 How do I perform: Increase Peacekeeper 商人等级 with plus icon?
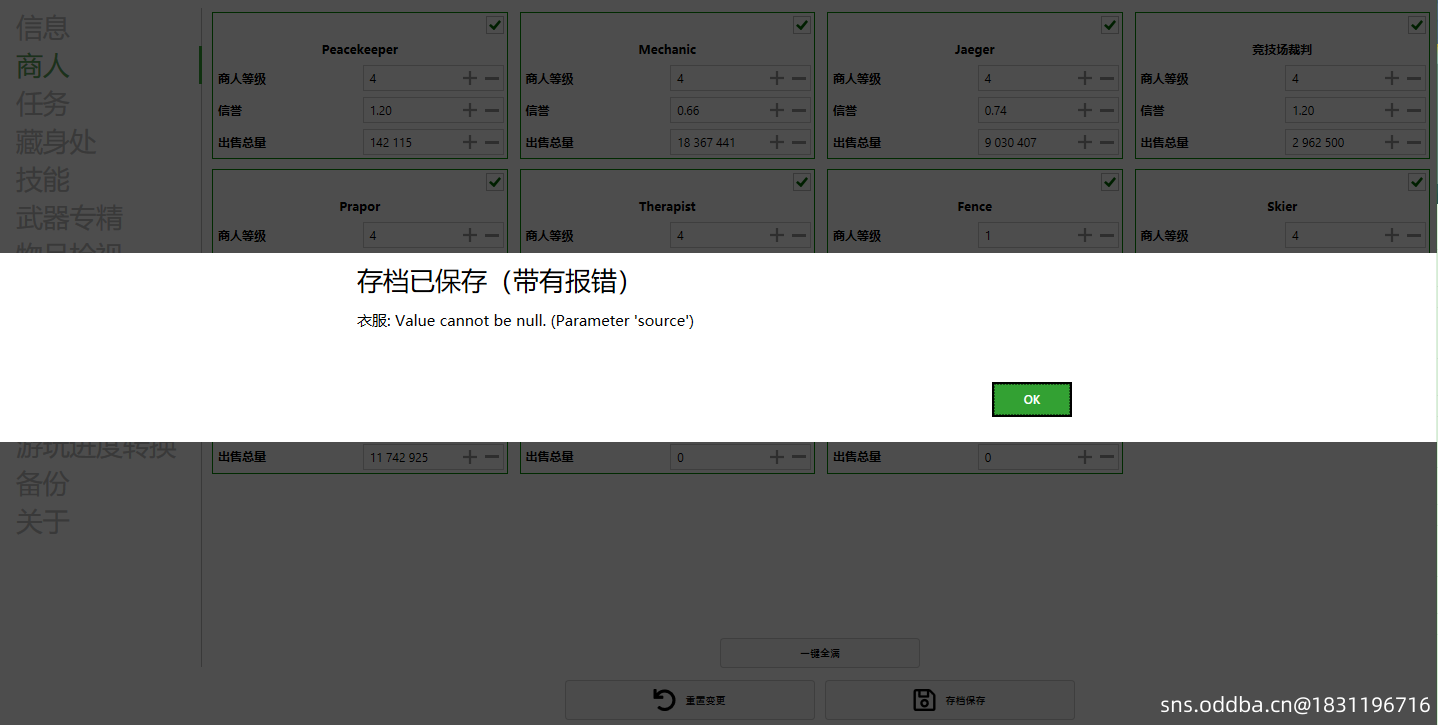tap(470, 78)
